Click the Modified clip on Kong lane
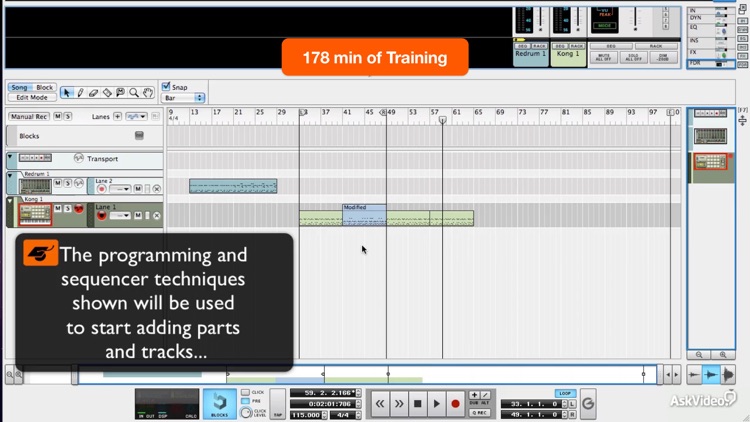Screen dimensions: 750x422 tap(364, 215)
